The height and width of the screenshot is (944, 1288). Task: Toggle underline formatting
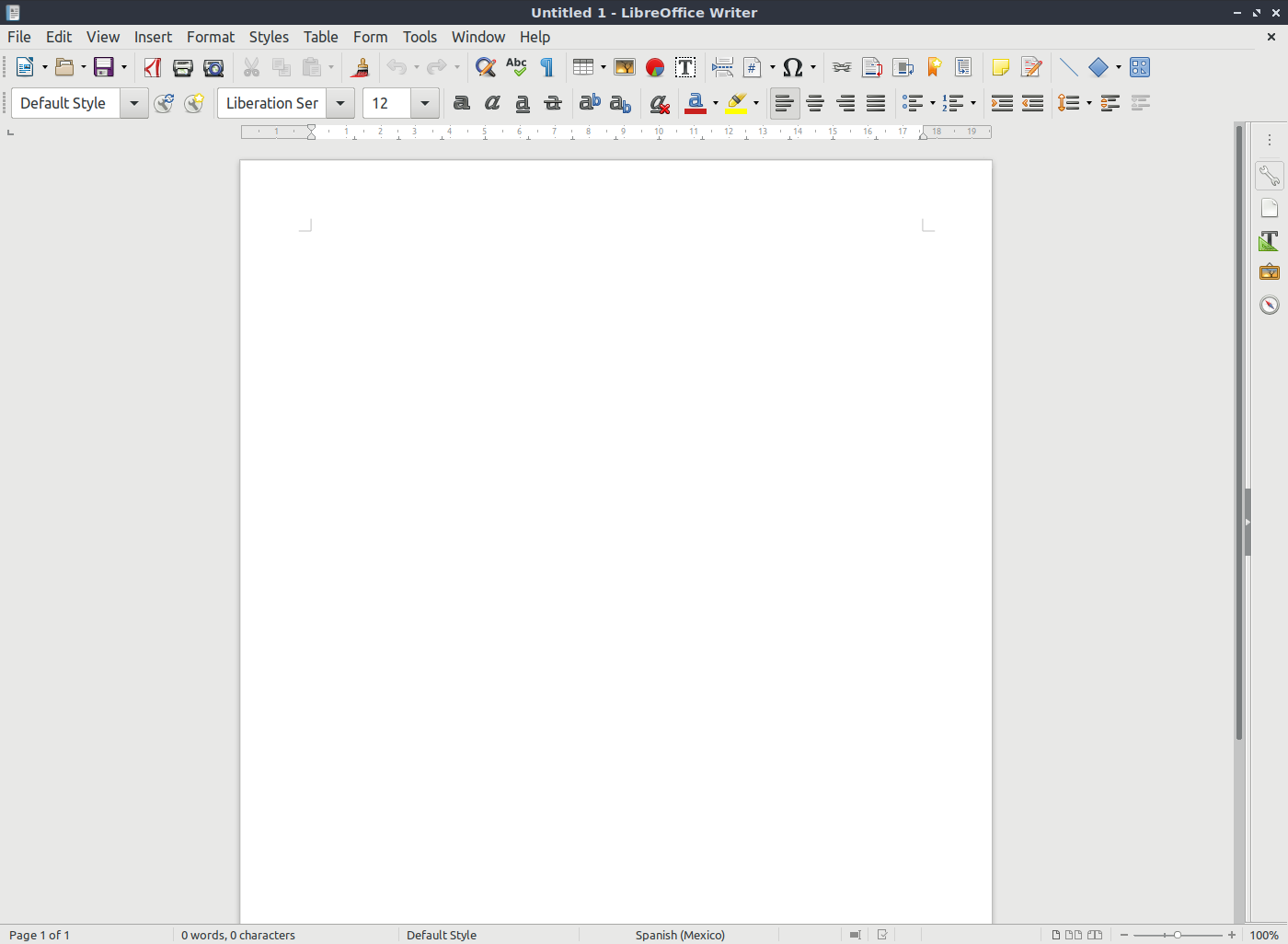523,103
